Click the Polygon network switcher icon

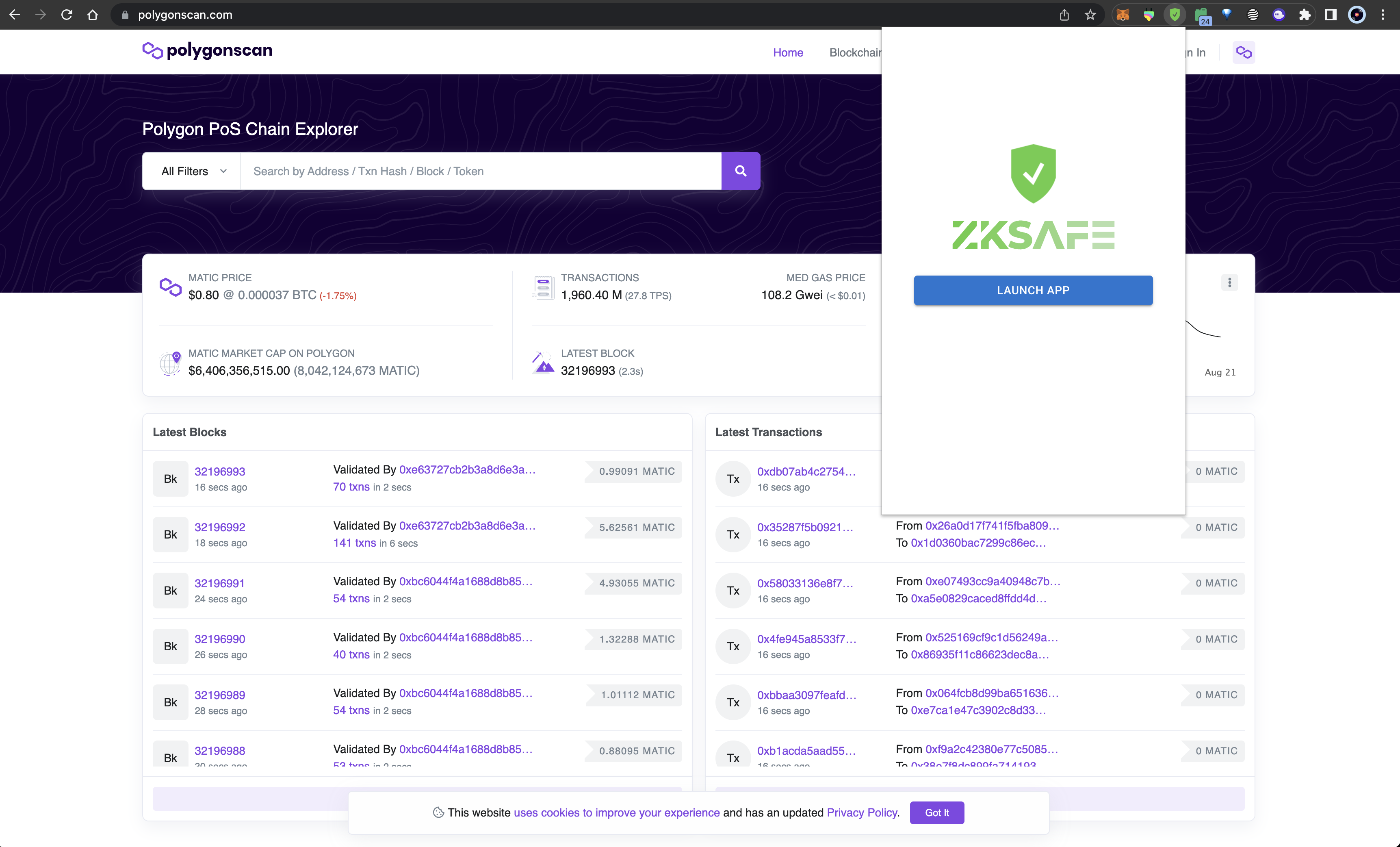[1243, 52]
